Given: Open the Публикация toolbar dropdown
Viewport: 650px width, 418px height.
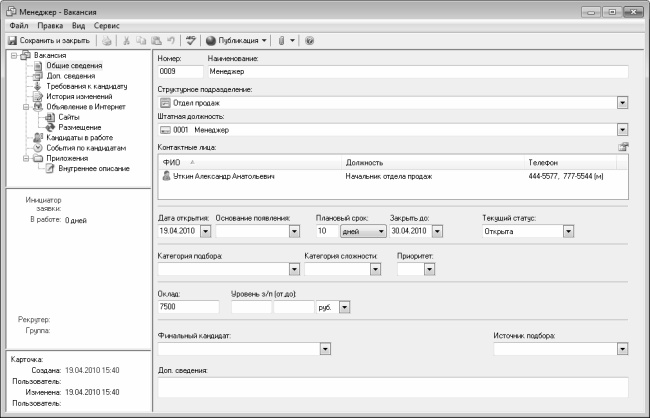Looking at the screenshot, I should pos(237,41).
